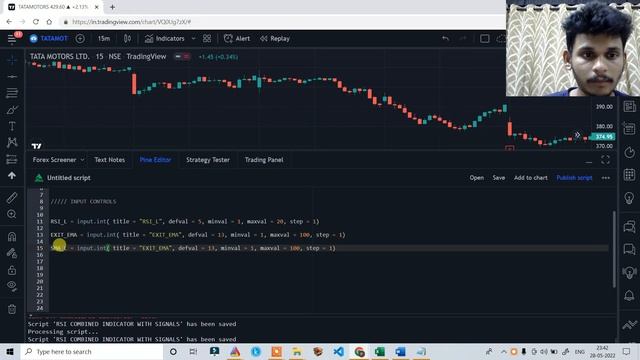Screen dimensions: 640x360
Task: Select the ruler measure tool
Action: coord(12,198)
